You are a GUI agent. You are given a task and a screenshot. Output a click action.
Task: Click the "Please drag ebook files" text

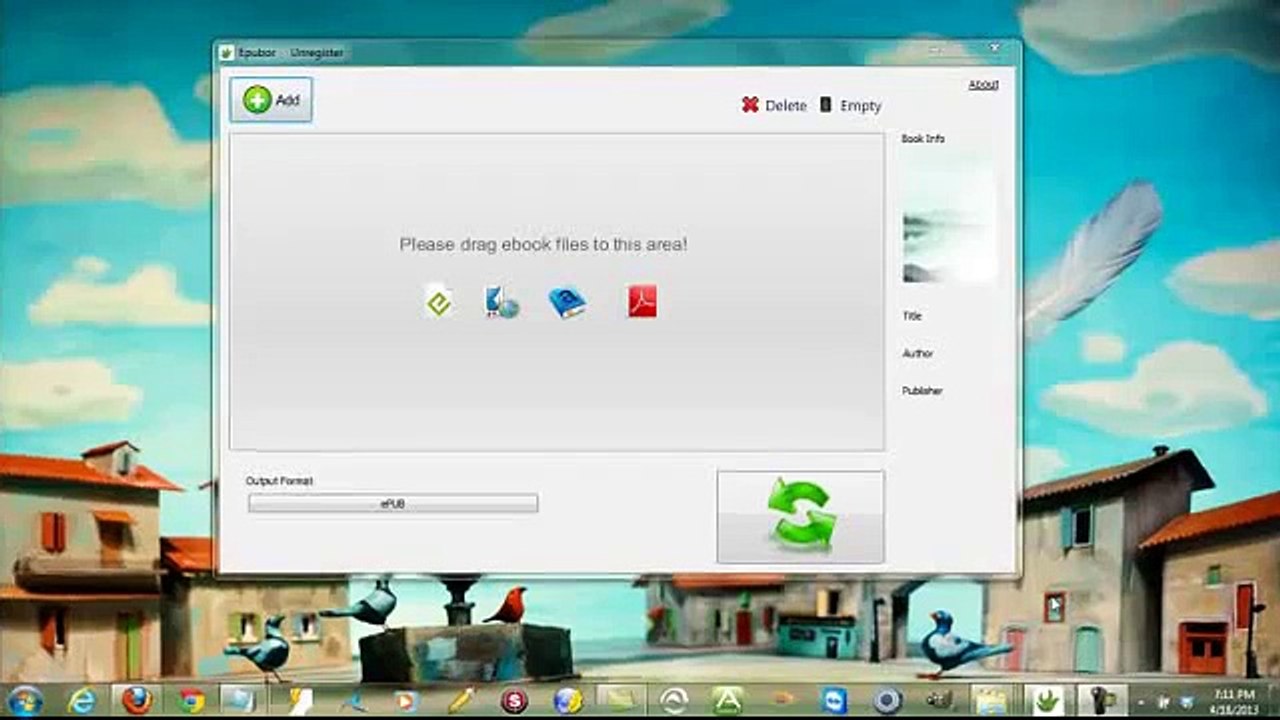click(x=543, y=244)
